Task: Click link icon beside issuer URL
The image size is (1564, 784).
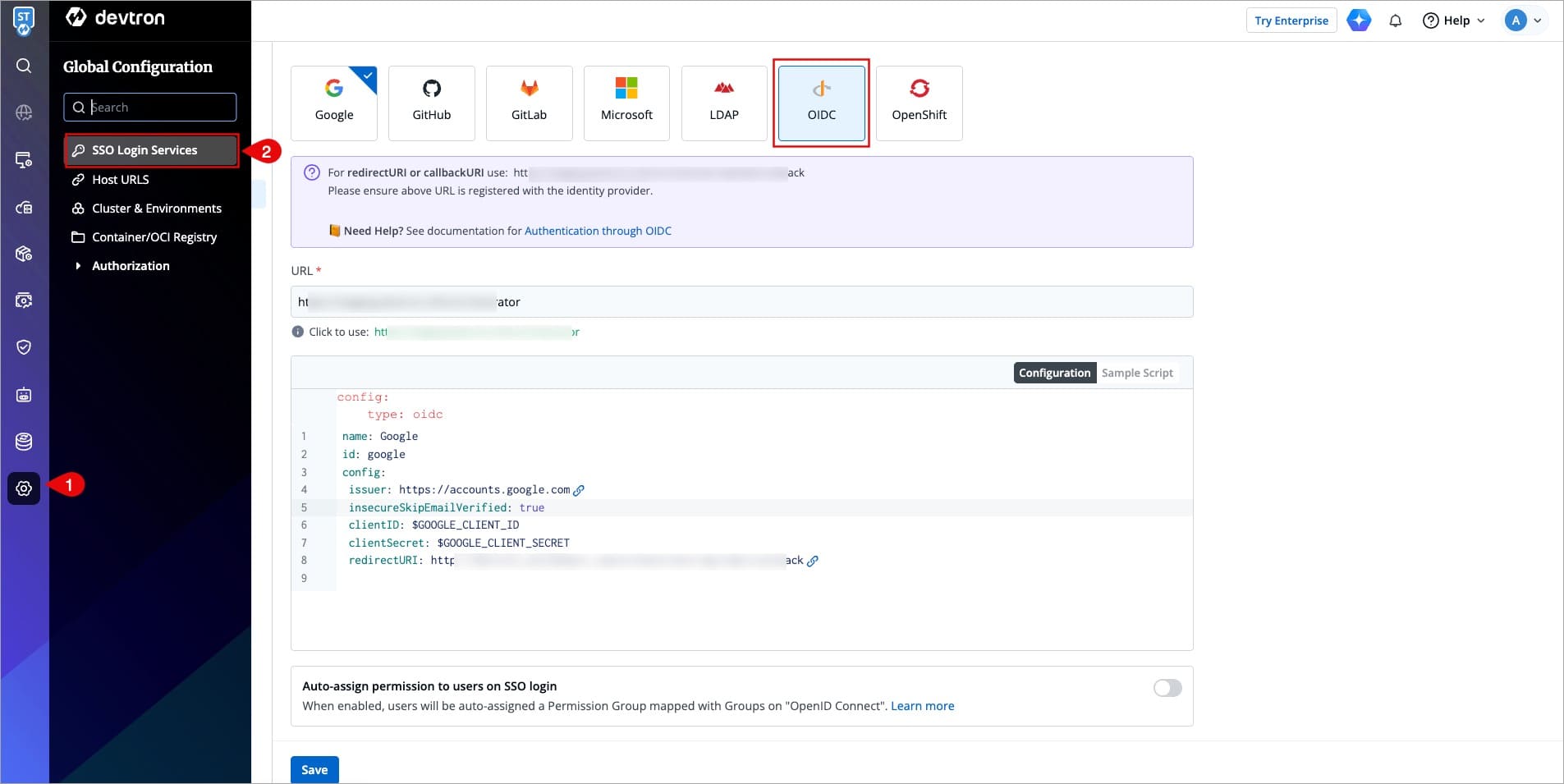Action: click(579, 490)
